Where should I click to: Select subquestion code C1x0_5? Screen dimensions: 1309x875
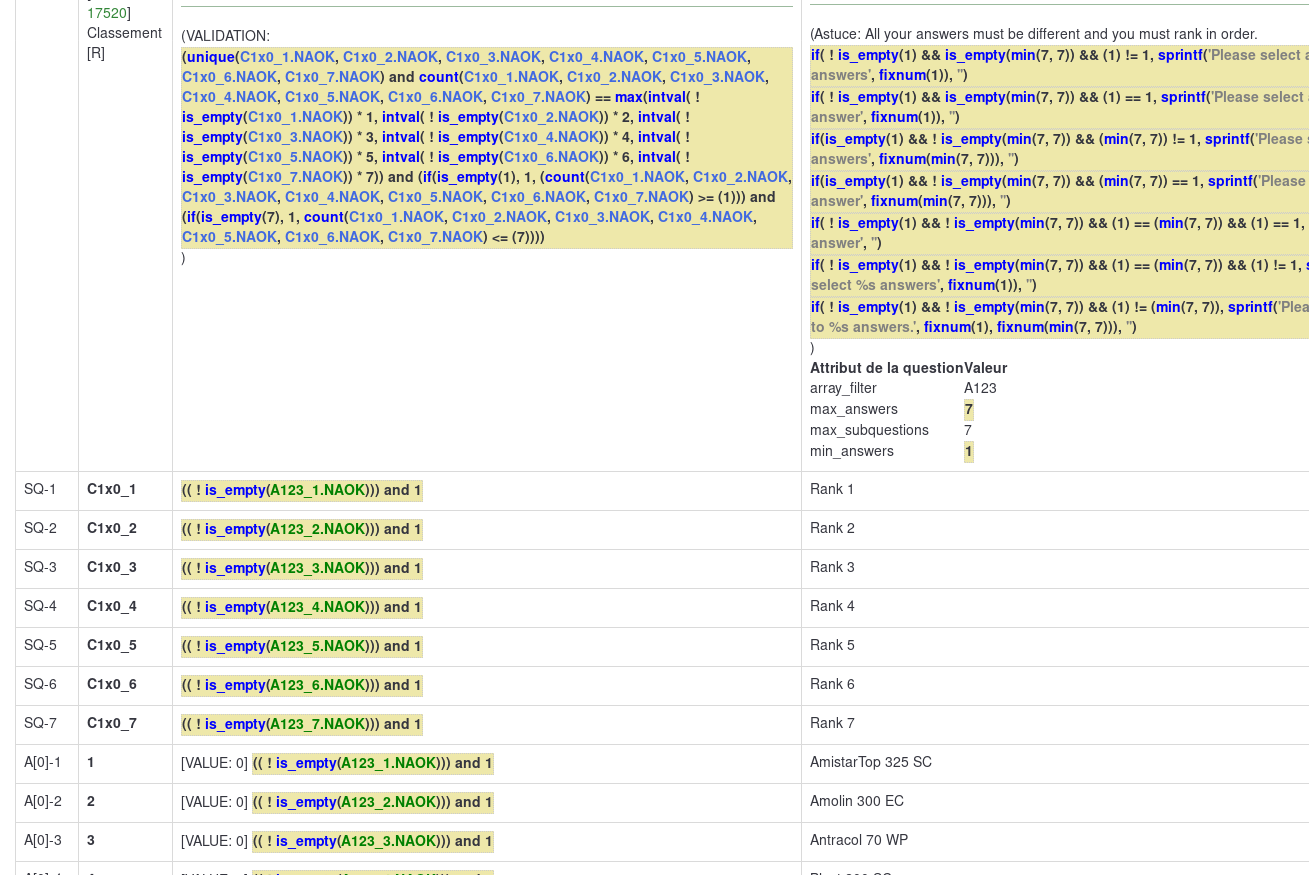point(112,645)
